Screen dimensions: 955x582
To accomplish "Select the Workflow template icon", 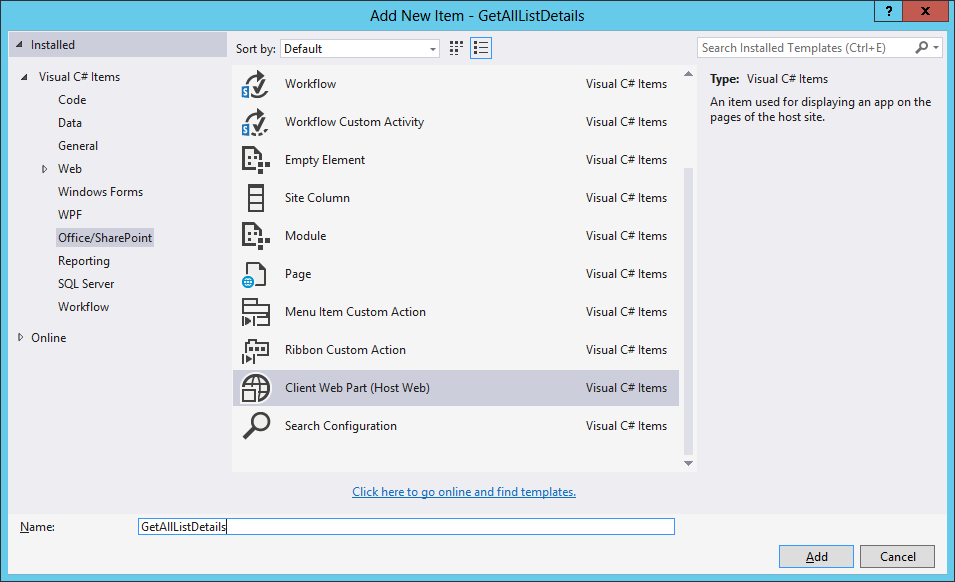I will [x=255, y=84].
